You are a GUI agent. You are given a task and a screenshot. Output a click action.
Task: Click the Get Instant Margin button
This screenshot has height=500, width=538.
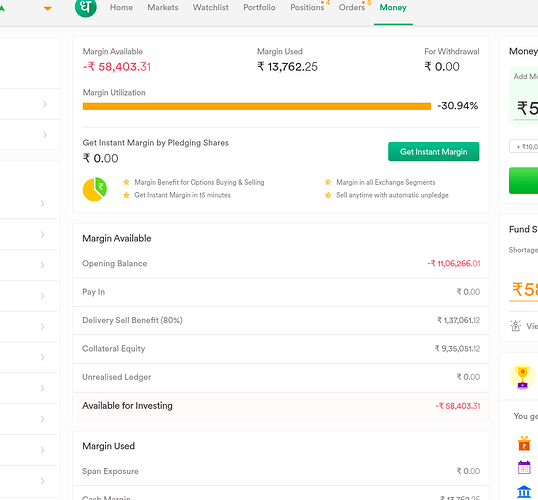click(433, 152)
